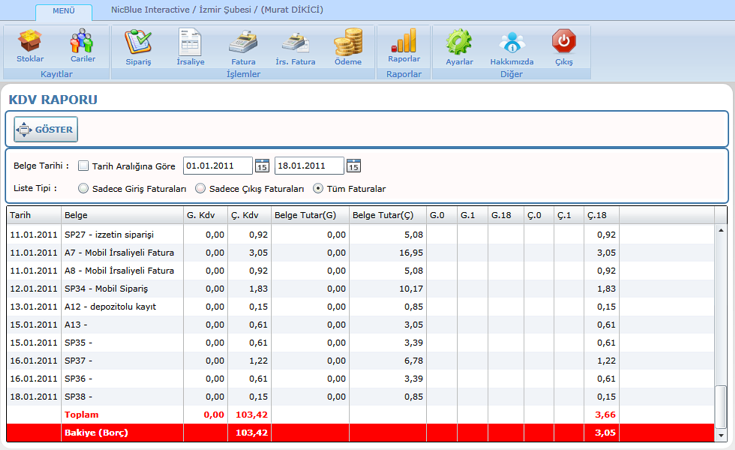The height and width of the screenshot is (450, 735).
Task: Click the Ödeme payment icon
Action: [x=348, y=45]
